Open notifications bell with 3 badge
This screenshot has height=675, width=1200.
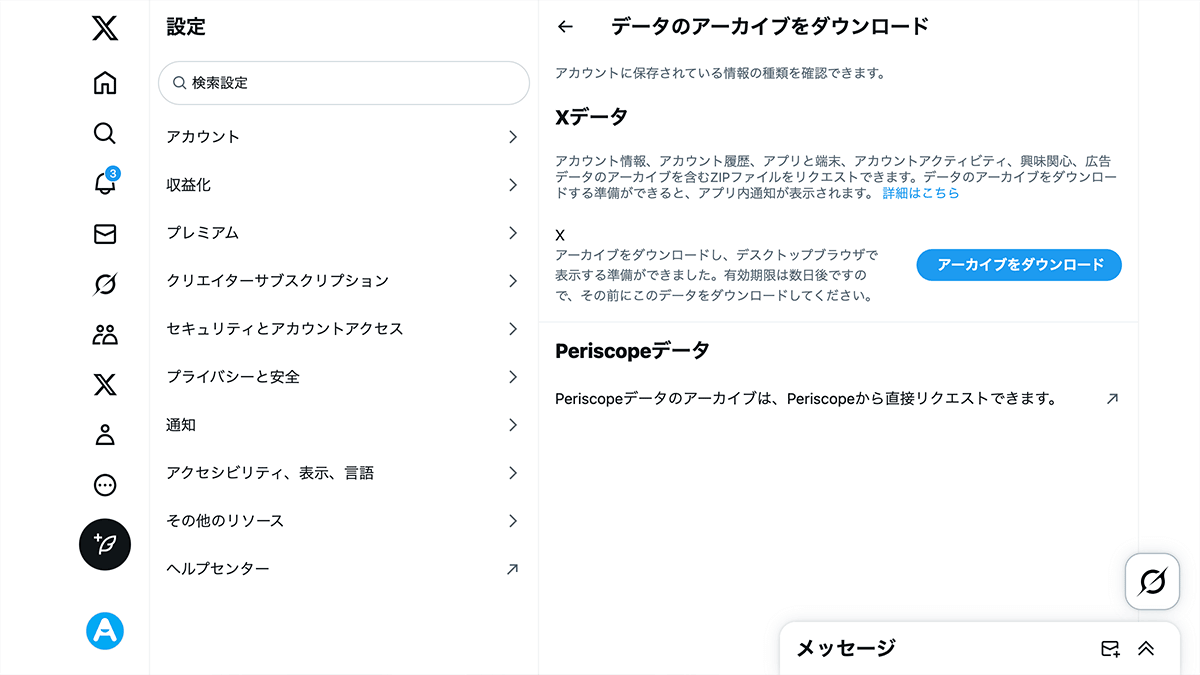(105, 182)
